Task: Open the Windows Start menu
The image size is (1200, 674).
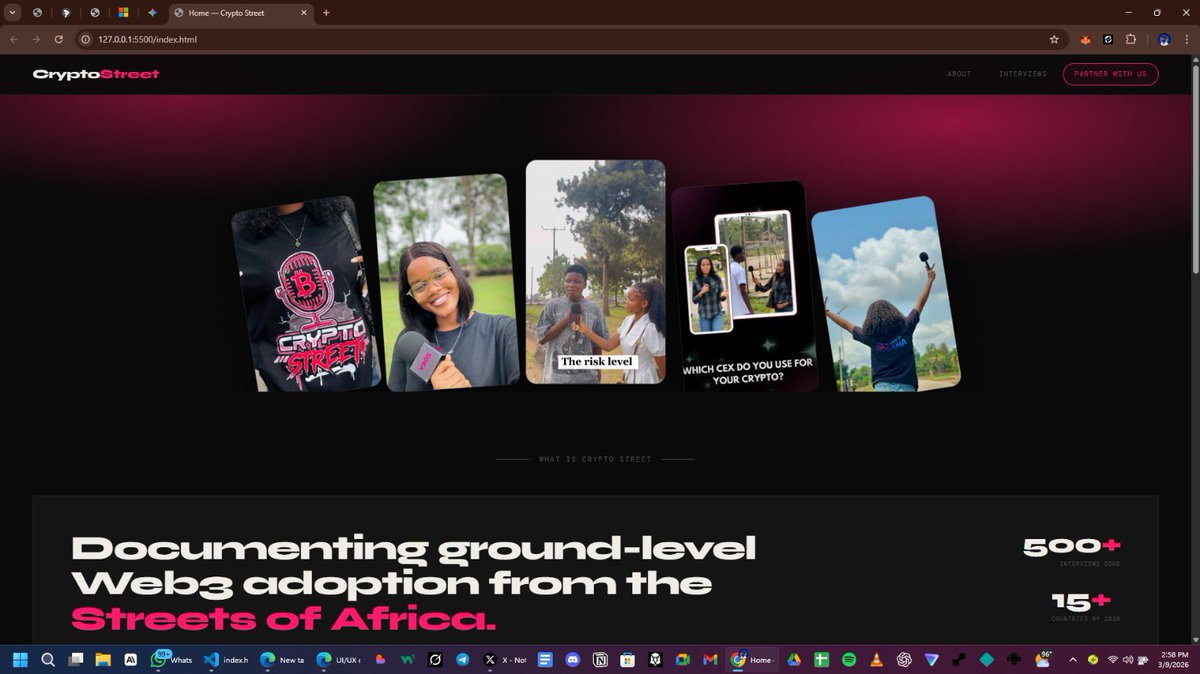Action: point(20,660)
